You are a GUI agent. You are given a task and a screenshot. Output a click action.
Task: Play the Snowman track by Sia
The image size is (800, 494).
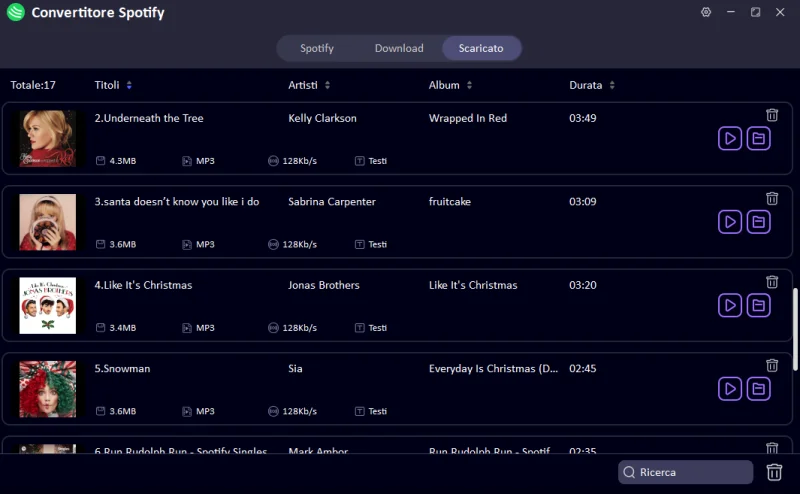pos(730,389)
